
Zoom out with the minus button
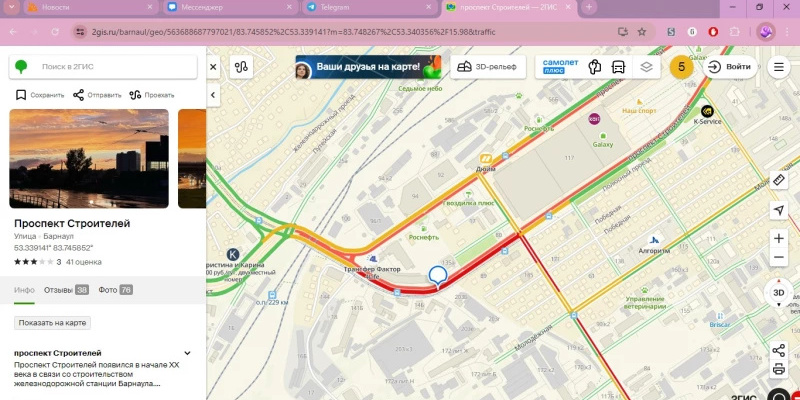[779, 257]
